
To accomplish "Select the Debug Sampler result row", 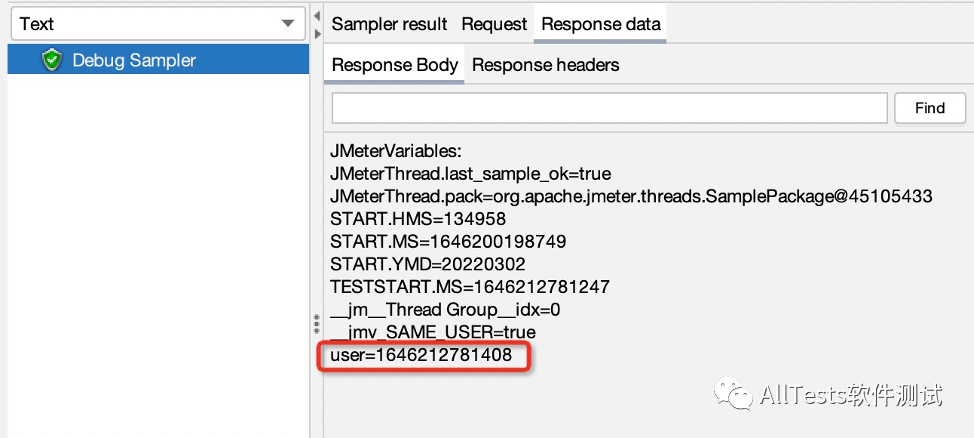I will tap(158, 60).
